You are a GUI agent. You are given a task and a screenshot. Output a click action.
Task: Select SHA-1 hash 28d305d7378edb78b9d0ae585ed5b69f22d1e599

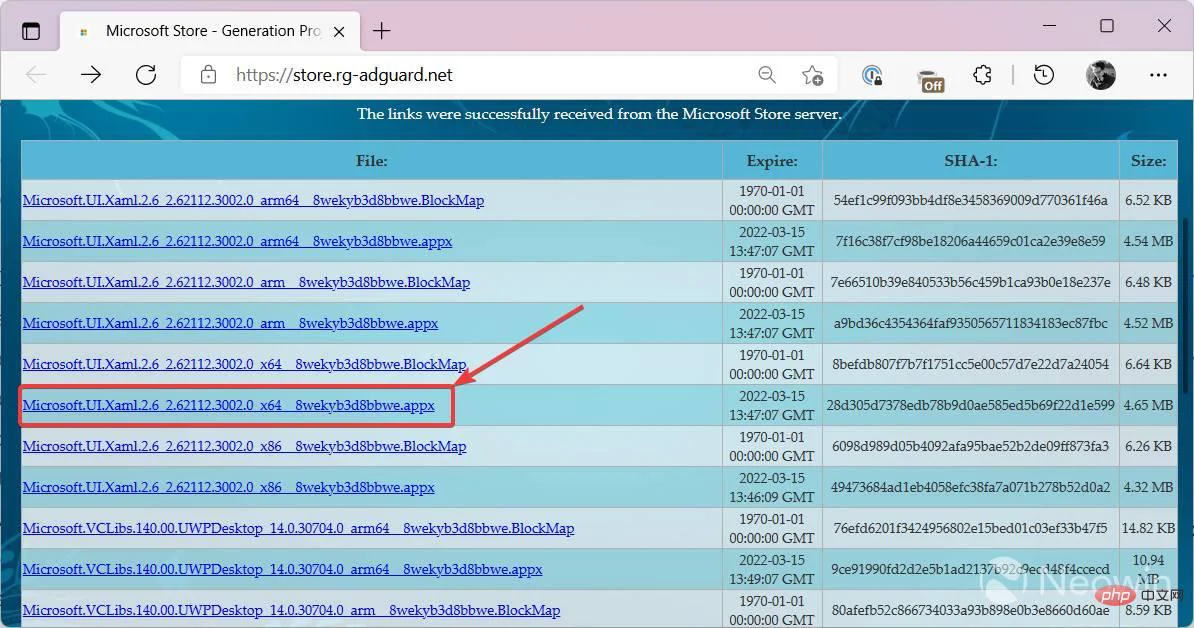(970, 406)
